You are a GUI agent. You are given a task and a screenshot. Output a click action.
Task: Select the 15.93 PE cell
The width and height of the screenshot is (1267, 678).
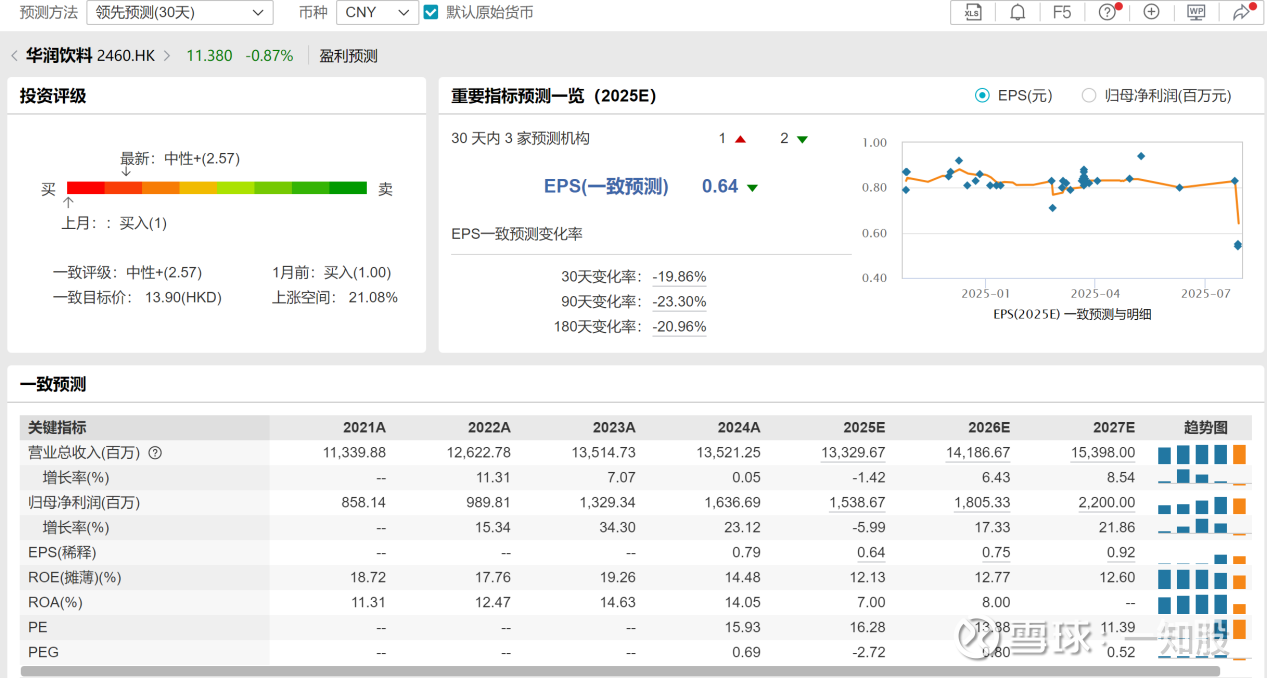click(x=743, y=628)
